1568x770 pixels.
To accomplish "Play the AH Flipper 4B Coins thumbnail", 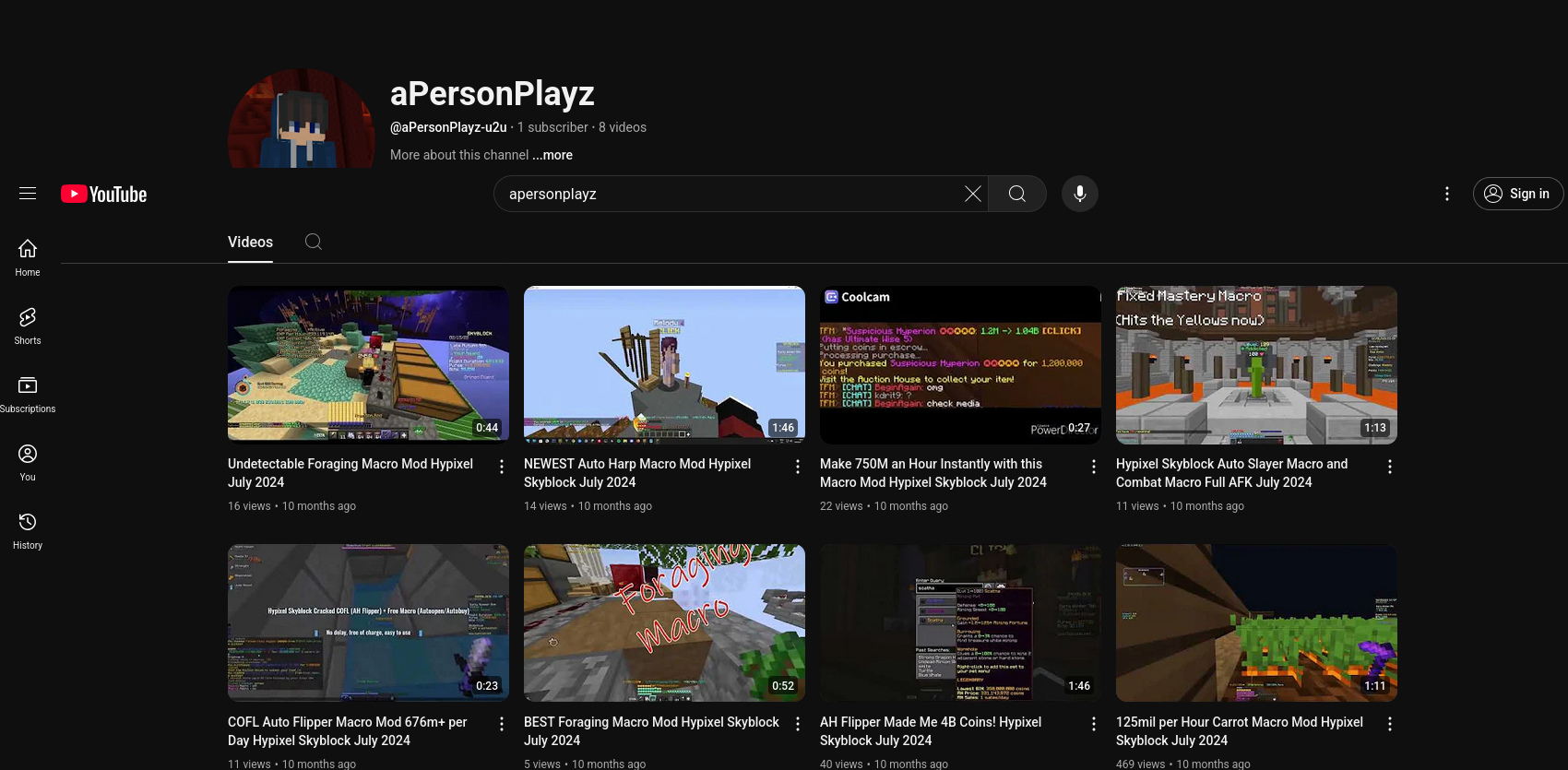I will pyautogui.click(x=960, y=622).
